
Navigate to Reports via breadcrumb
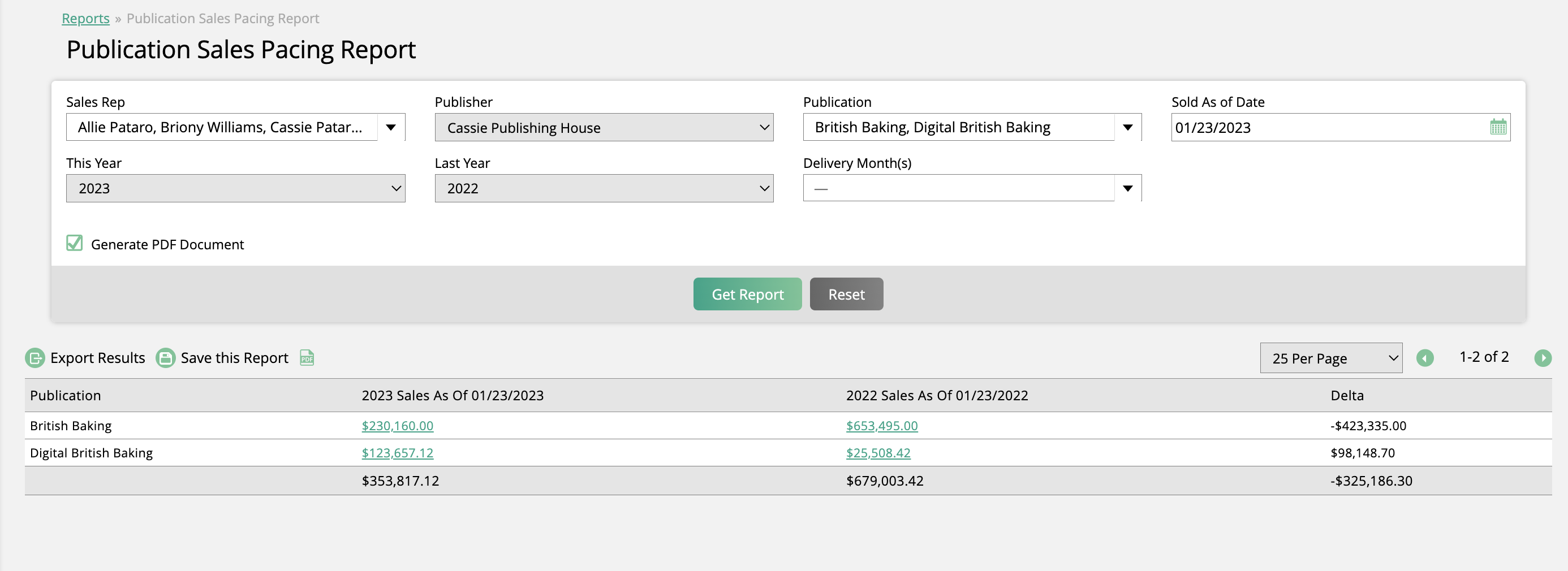point(85,18)
